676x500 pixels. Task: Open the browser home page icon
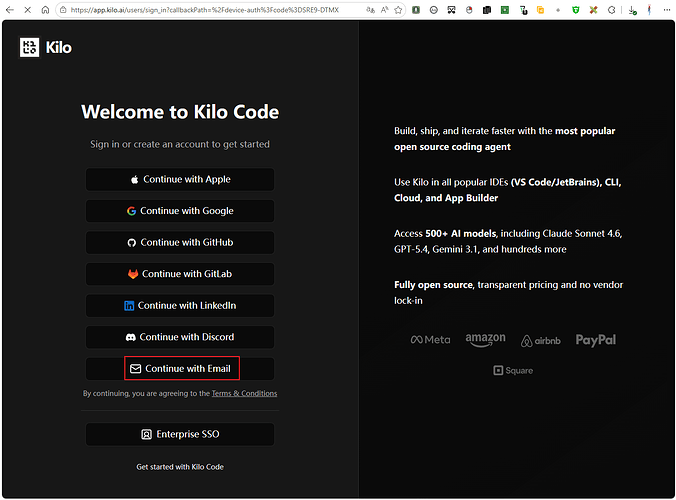(45, 9)
